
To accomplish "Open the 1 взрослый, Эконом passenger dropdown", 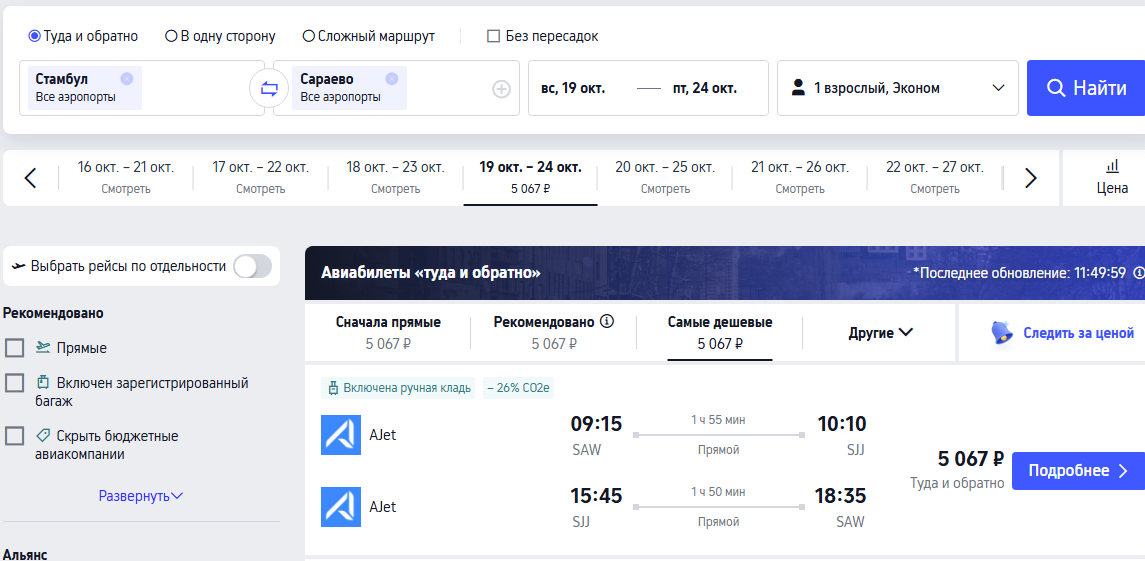I will (x=897, y=88).
